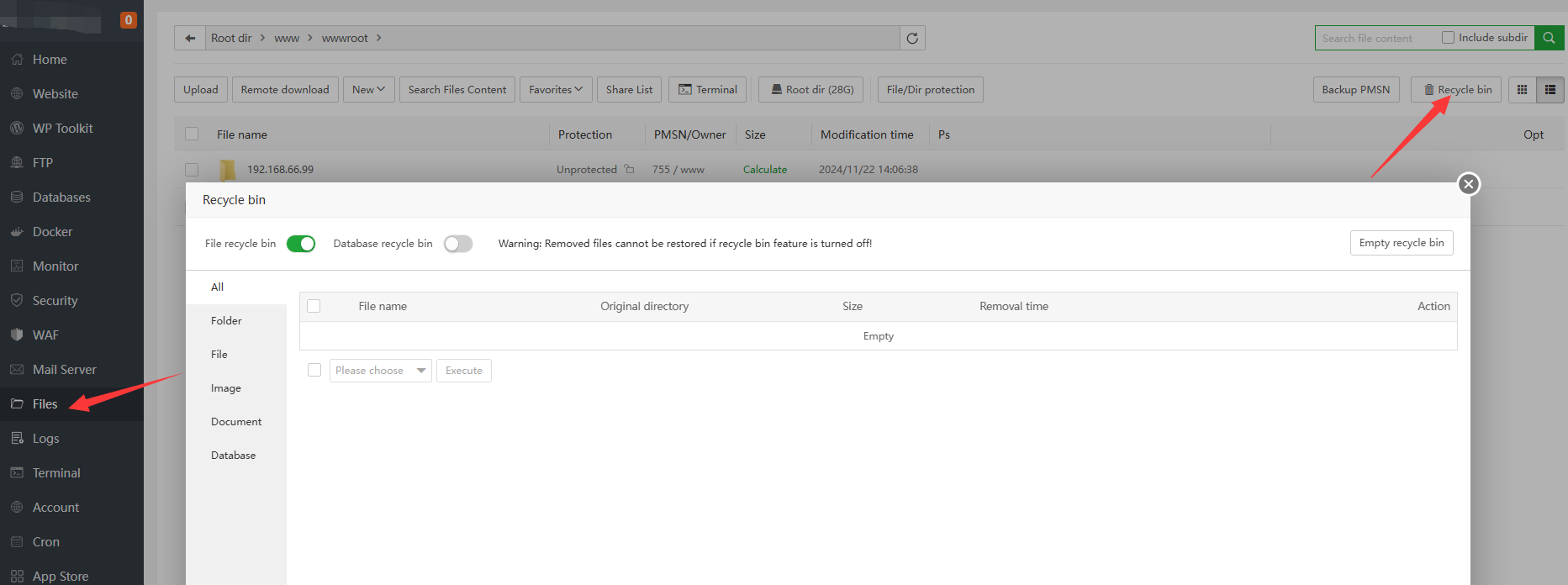
Task: Select Database category in recycle bin
Action: (236, 456)
